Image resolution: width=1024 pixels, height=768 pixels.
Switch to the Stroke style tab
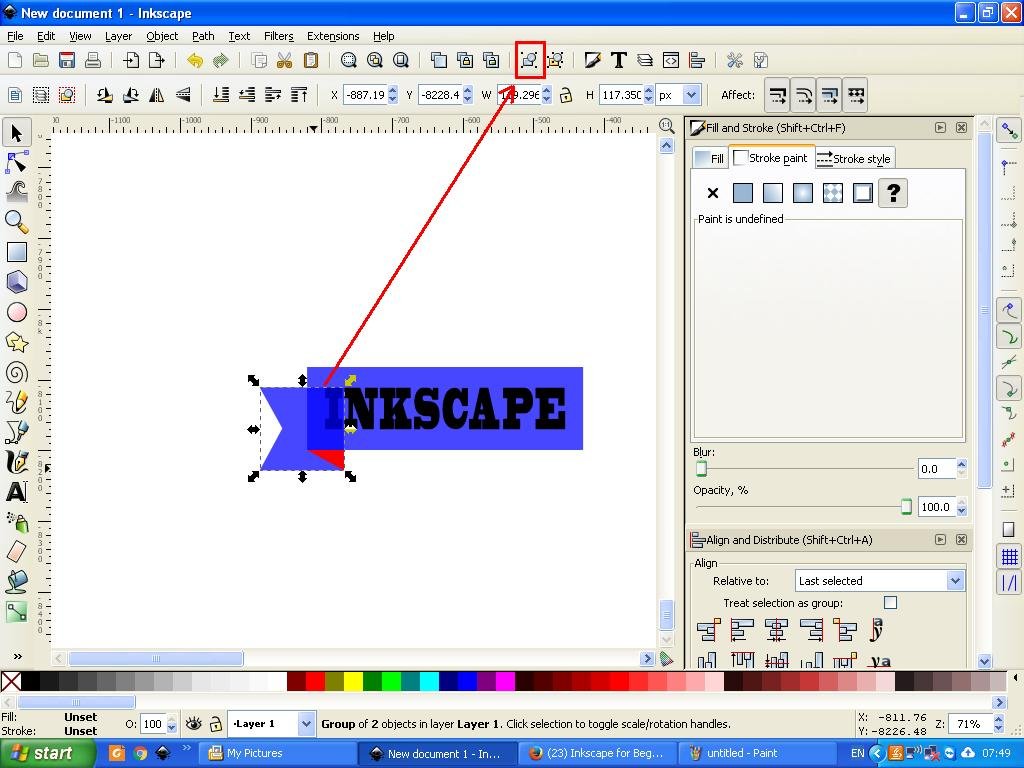tap(854, 159)
